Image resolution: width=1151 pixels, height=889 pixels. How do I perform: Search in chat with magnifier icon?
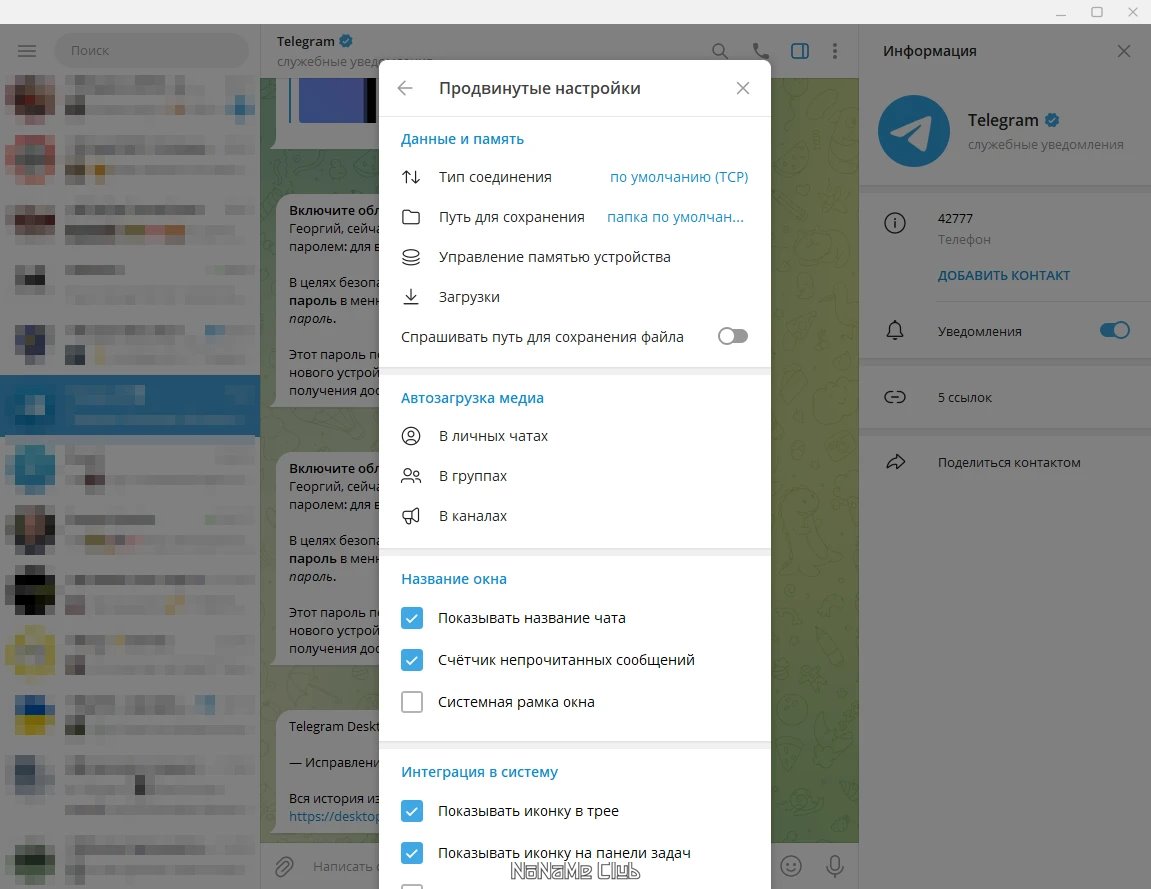[x=720, y=51]
